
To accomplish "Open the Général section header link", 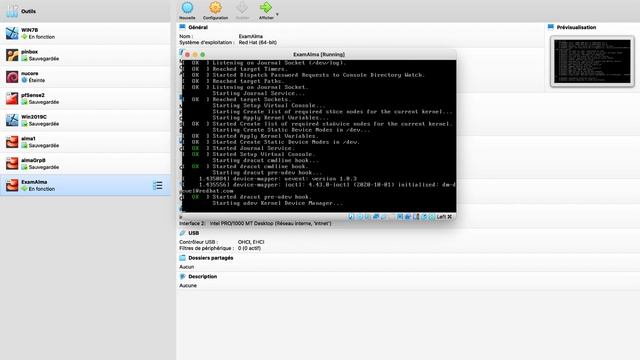I will [x=198, y=27].
